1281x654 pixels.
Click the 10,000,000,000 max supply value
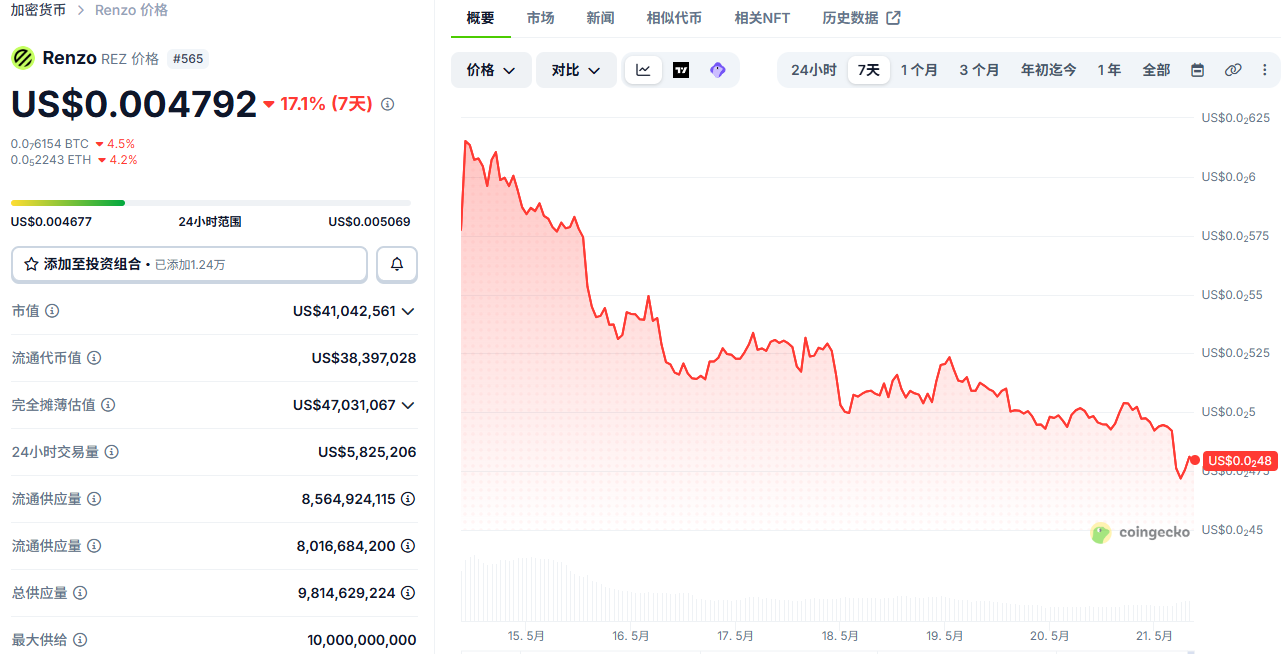(362, 640)
